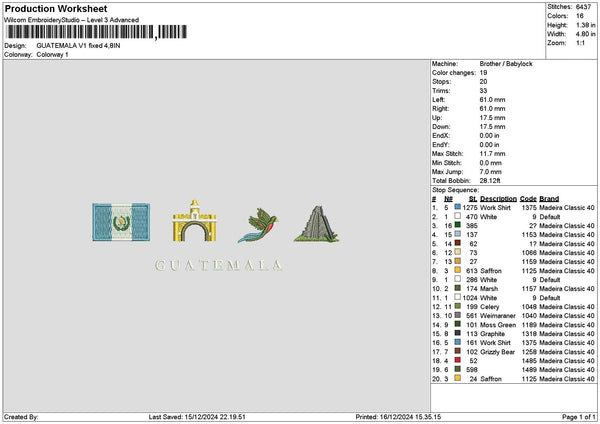600x424 pixels.
Task: Click the Moss Green row in stop sequence
Action: 513,325
